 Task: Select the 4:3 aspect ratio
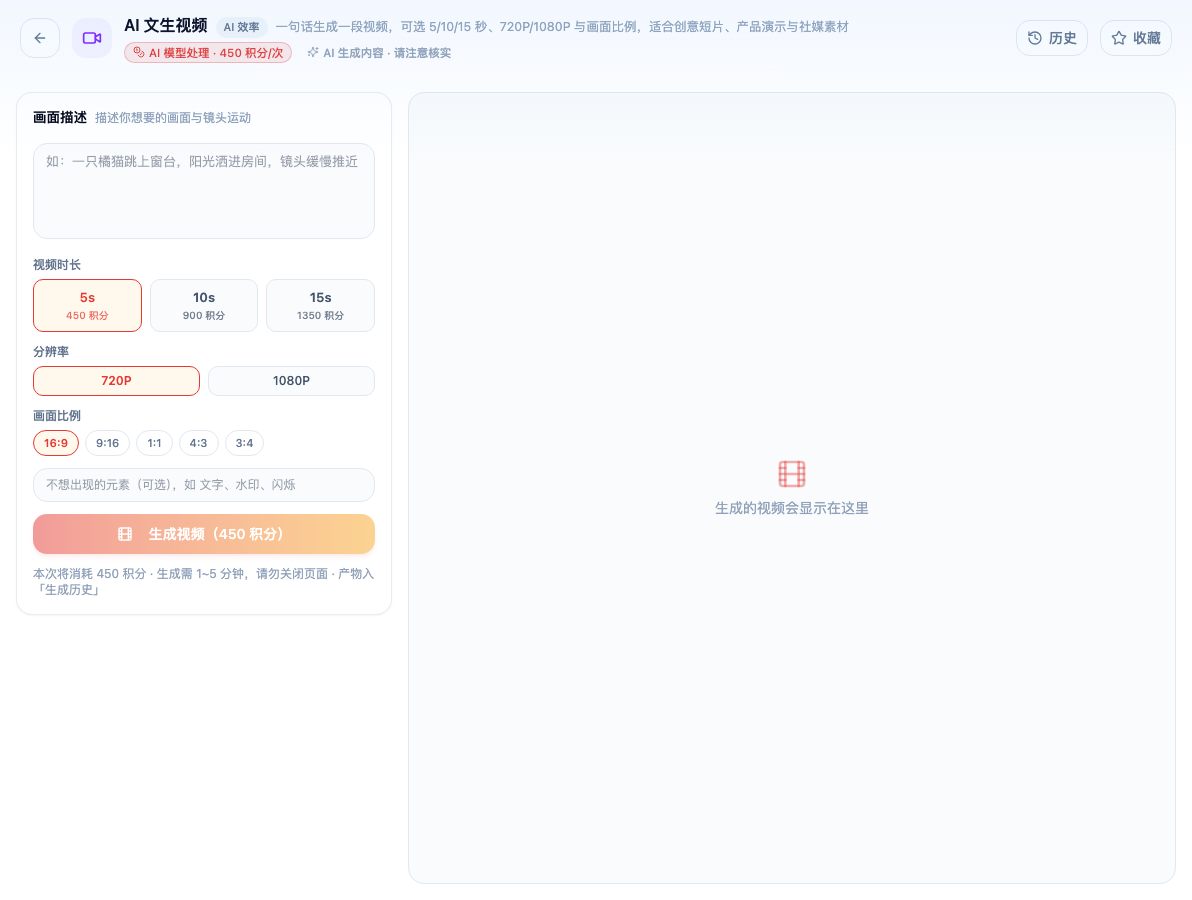198,443
